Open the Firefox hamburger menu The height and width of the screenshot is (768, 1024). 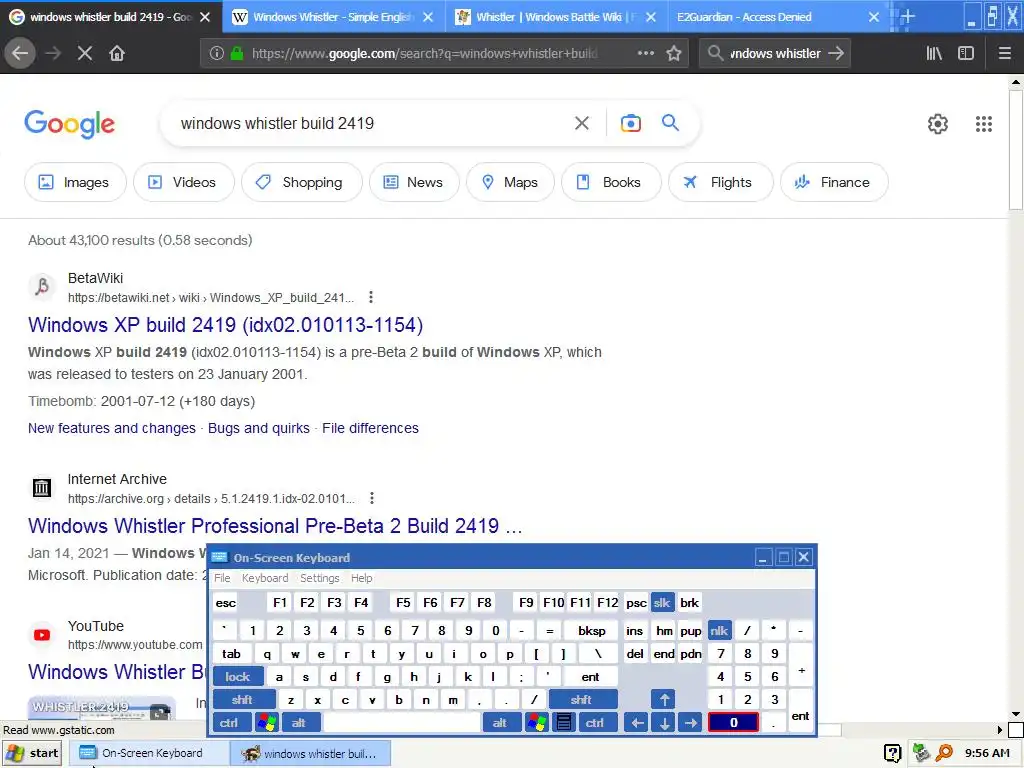pos(1005,54)
